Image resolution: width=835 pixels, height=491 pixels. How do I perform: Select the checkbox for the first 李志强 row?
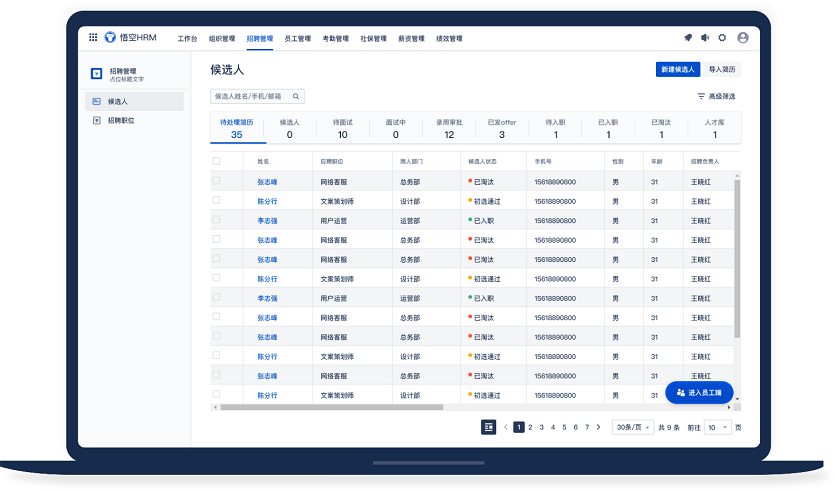(x=216, y=220)
